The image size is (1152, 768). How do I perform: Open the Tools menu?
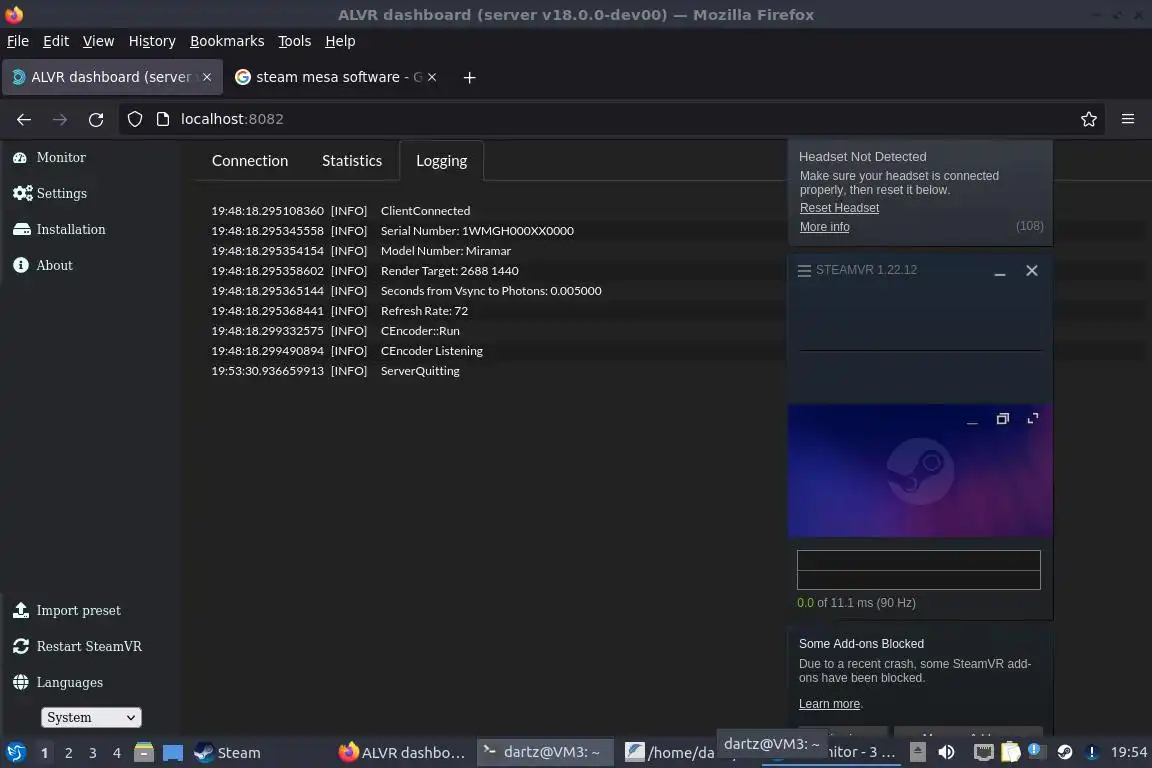point(295,41)
